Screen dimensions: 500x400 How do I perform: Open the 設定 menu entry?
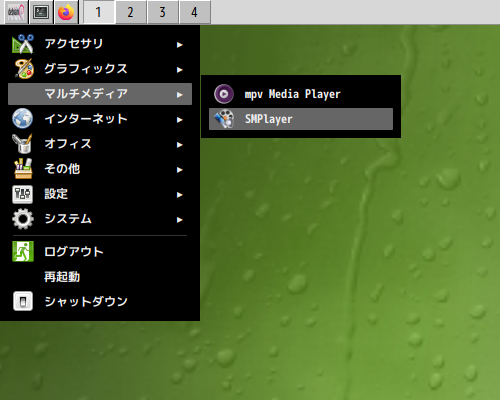[100, 194]
